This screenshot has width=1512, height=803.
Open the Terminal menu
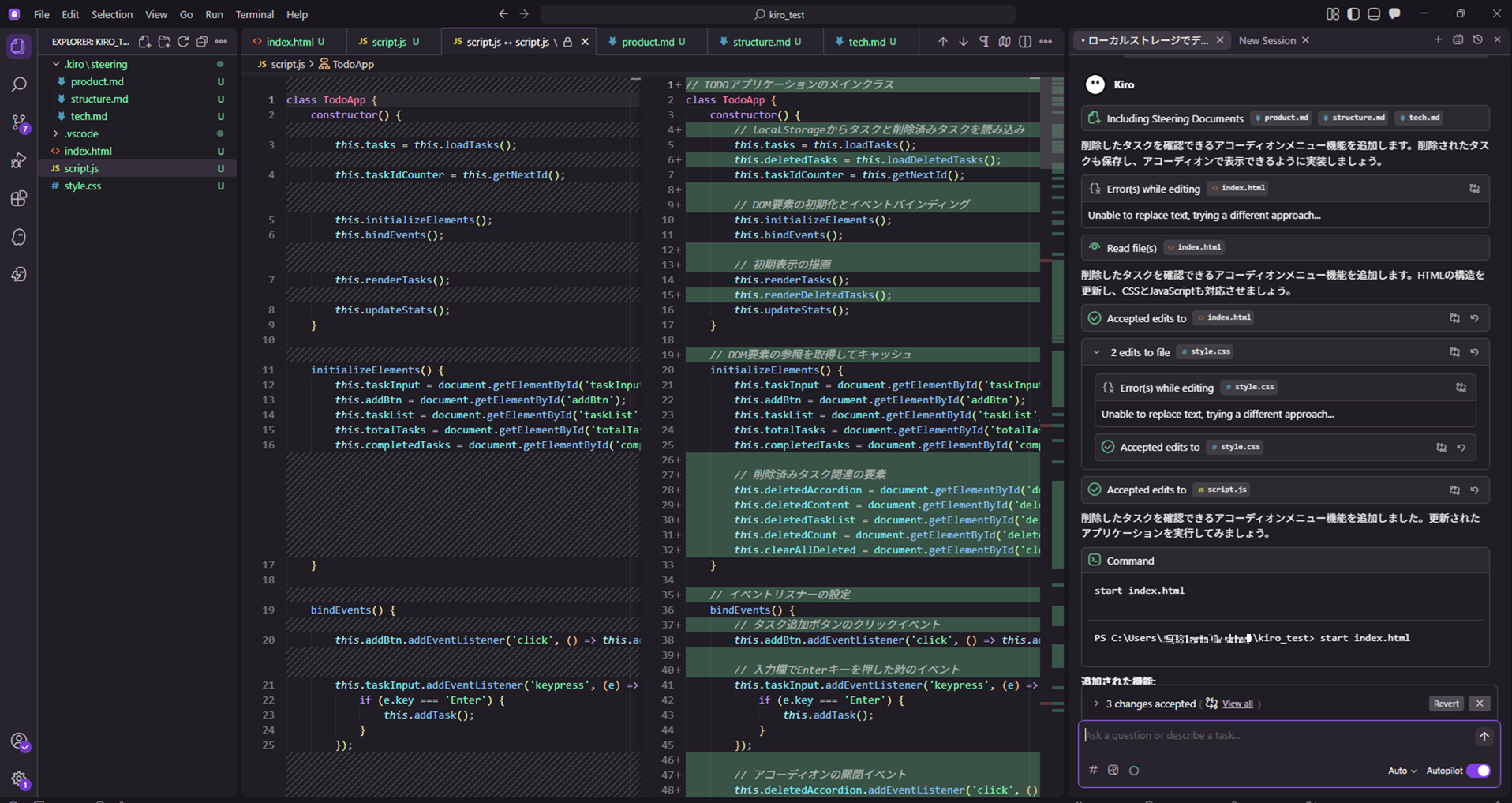point(254,14)
